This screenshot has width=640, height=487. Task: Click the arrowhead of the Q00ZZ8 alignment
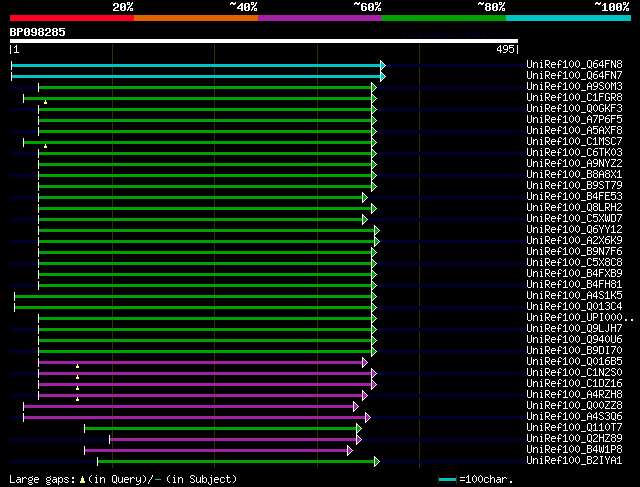tap(355, 406)
